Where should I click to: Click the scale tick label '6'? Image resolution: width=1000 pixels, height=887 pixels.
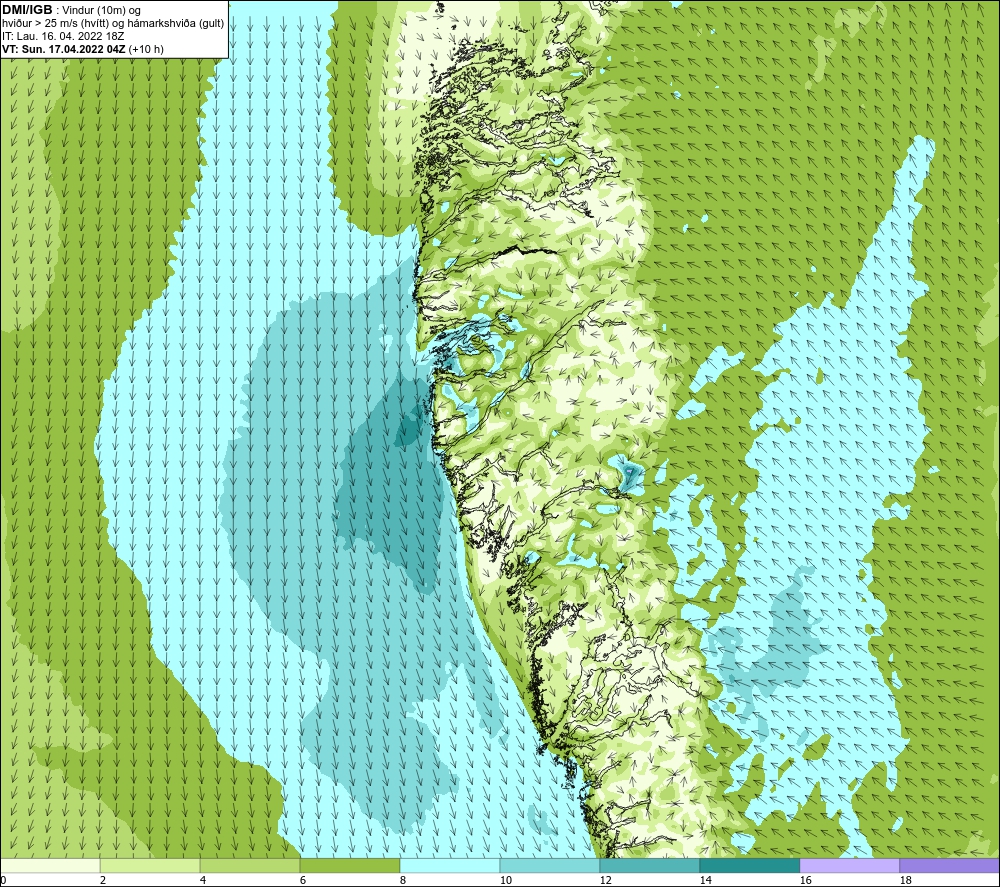(x=303, y=881)
